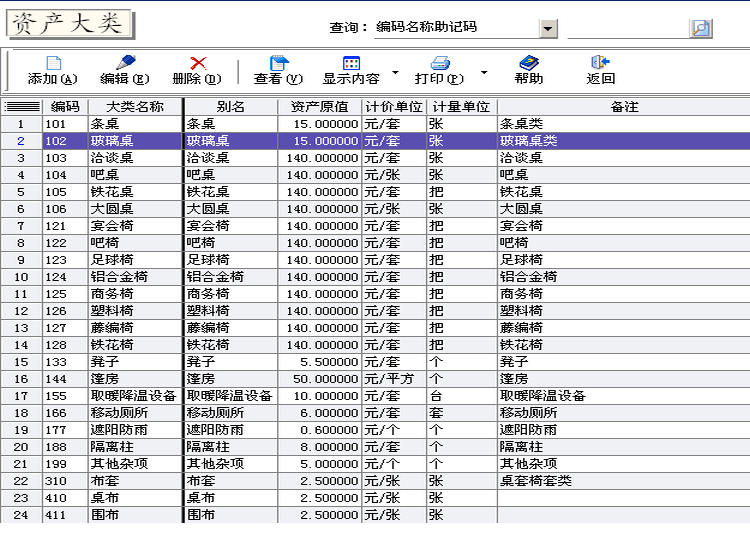Click 洽谈桌 in the 大类名称 column
This screenshot has width=750, height=542.
pos(135,158)
